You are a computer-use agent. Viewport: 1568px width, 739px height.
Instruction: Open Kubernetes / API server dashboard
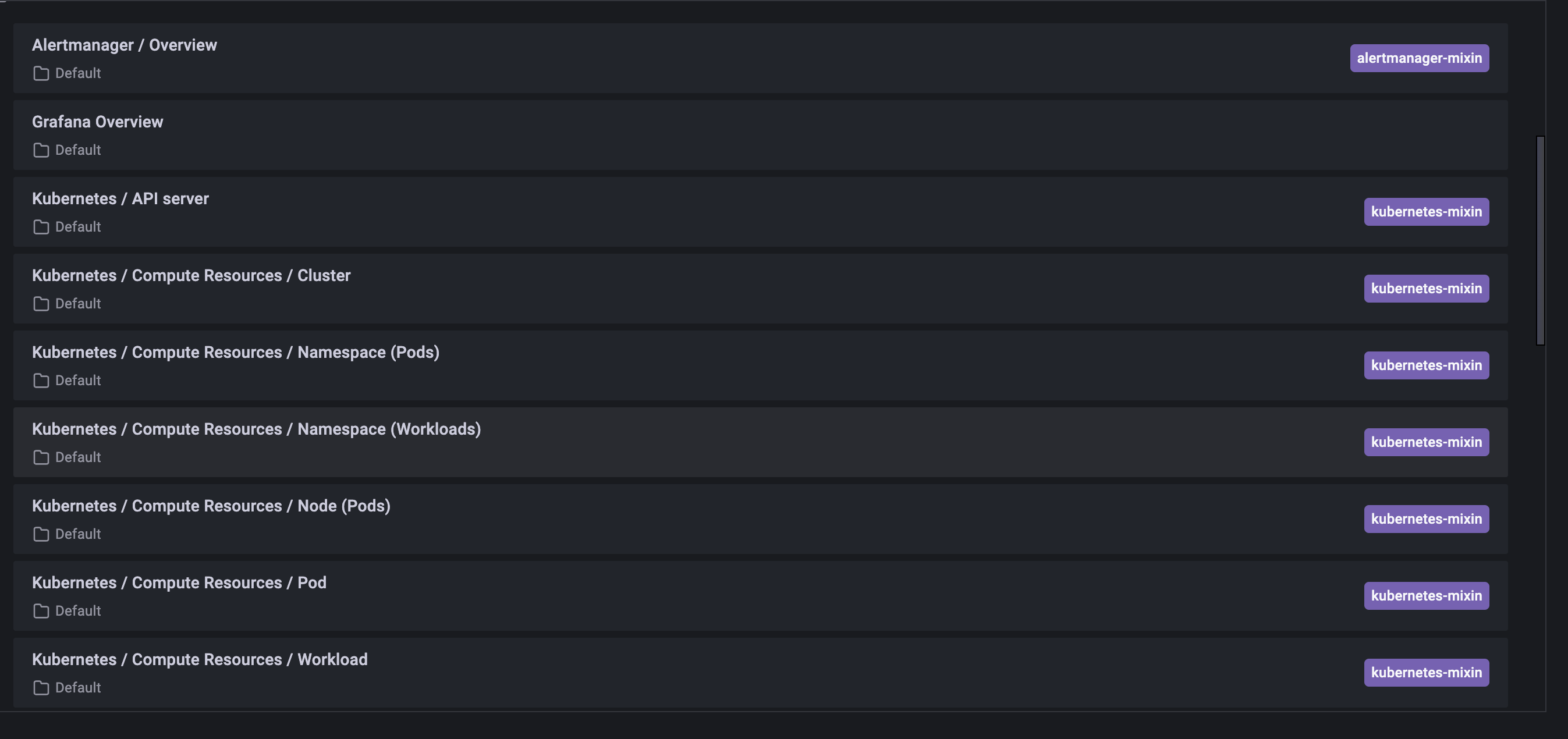(x=120, y=198)
